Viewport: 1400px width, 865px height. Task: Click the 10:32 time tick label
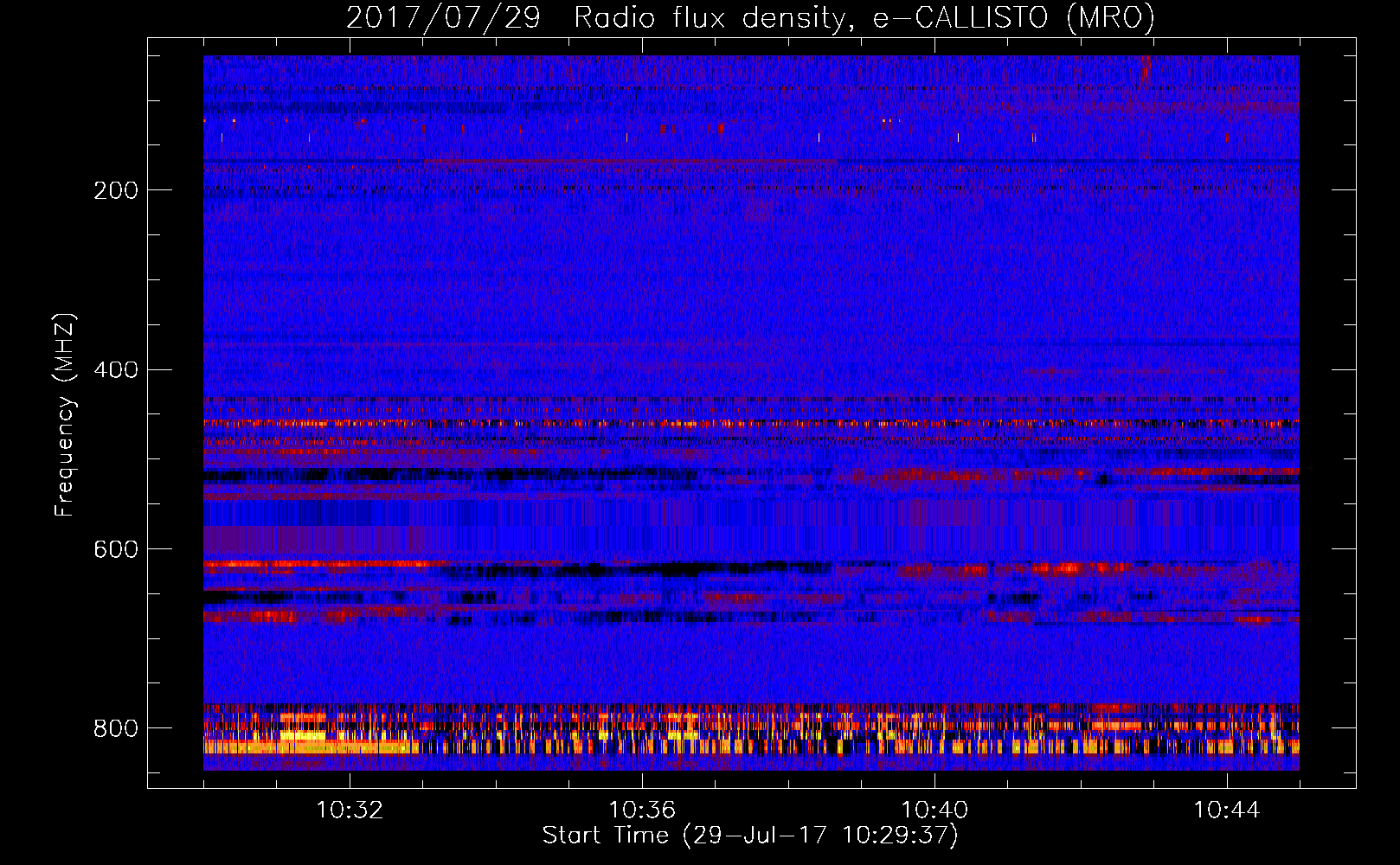[350, 811]
